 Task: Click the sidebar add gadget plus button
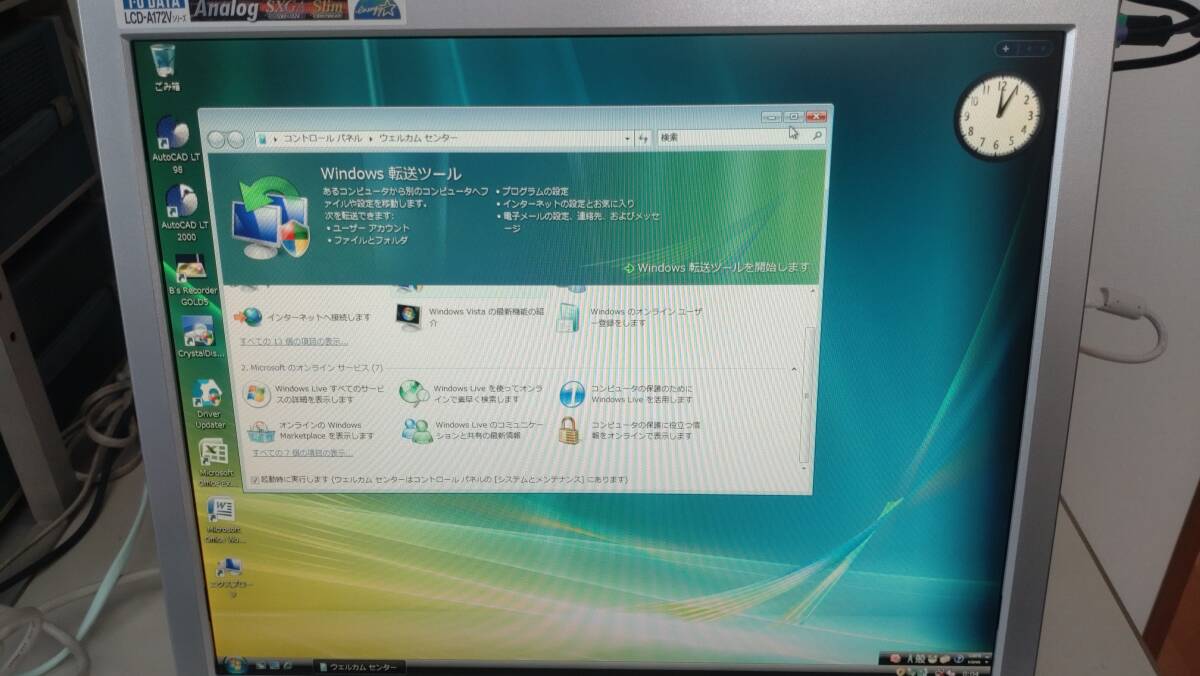pos(1006,48)
